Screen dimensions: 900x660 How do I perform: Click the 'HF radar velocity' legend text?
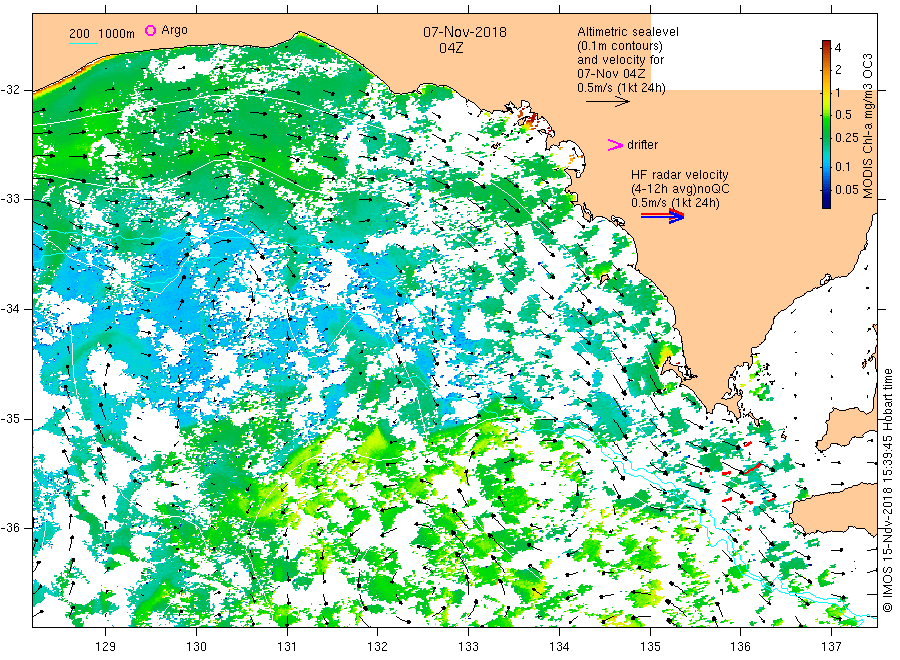tap(680, 174)
